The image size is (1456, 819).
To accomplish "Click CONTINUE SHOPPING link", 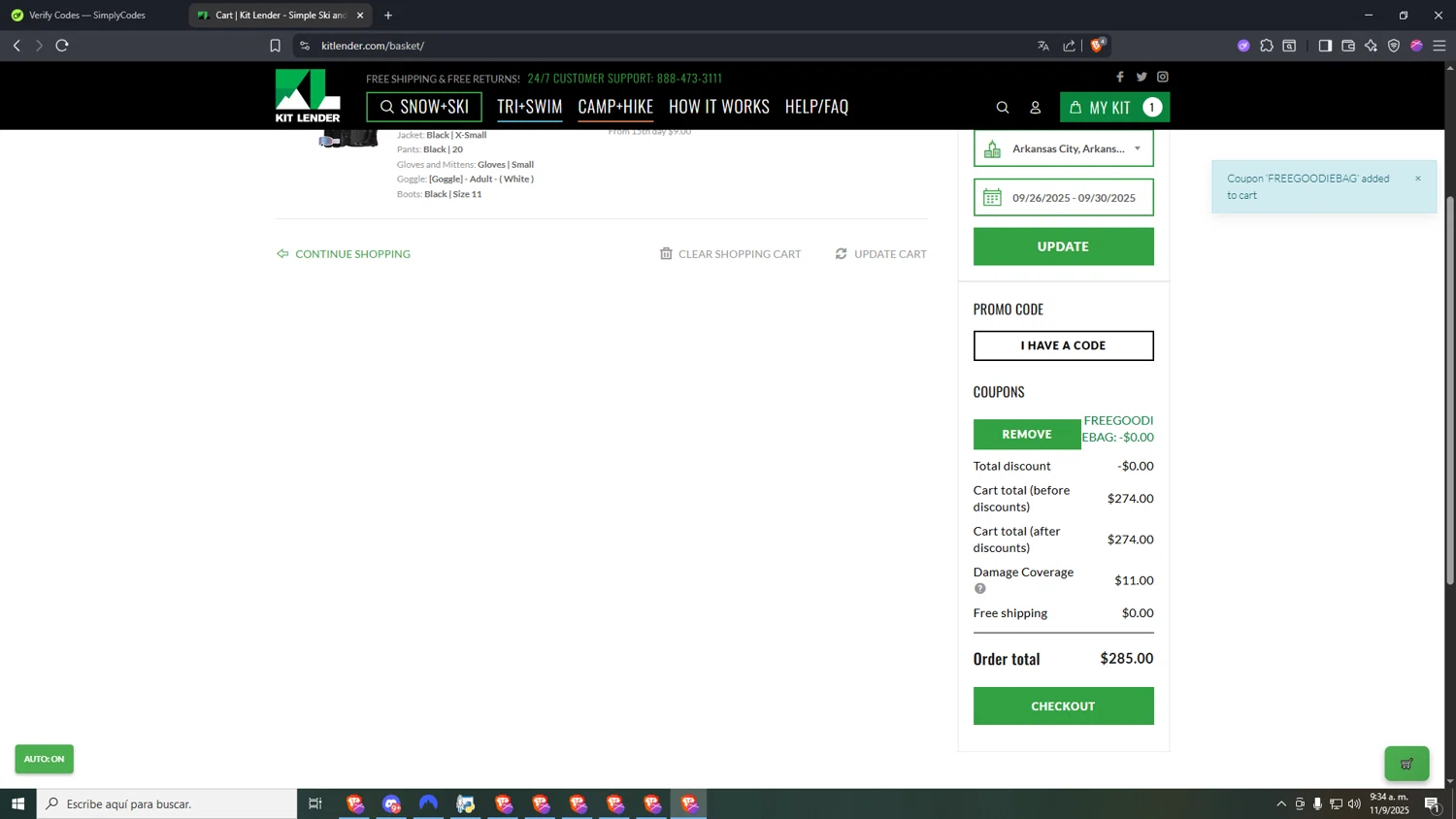I will (344, 253).
